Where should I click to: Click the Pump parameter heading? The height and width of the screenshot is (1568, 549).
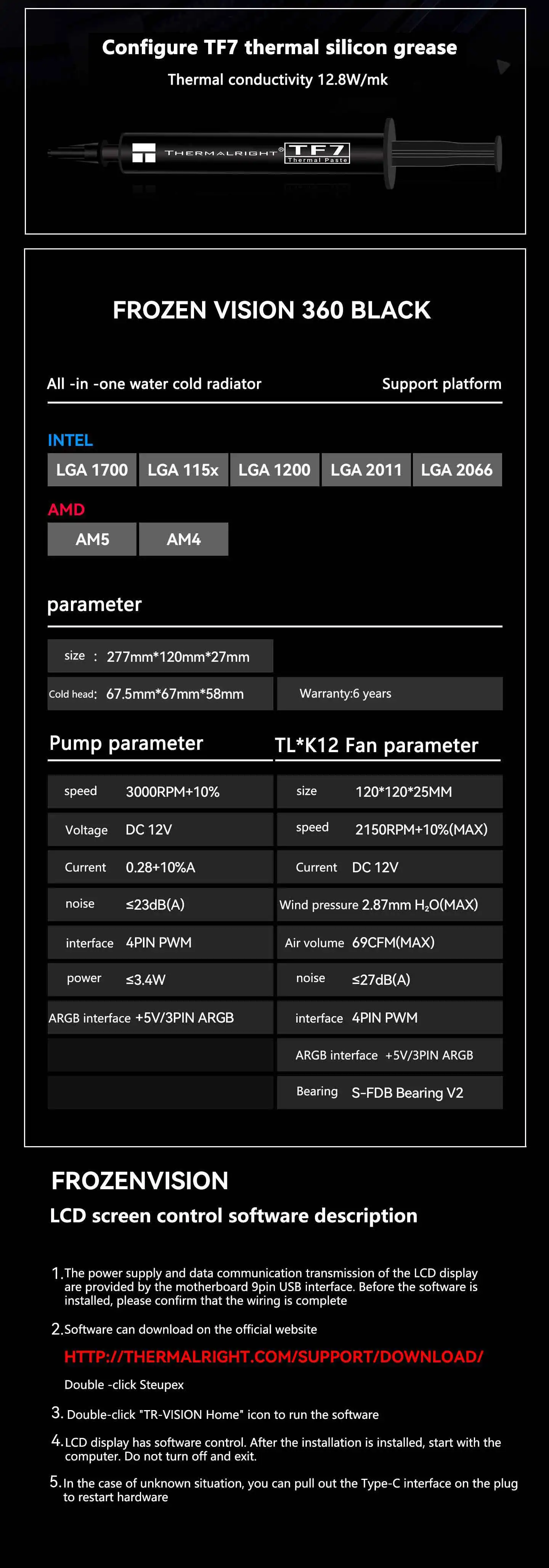[x=126, y=743]
